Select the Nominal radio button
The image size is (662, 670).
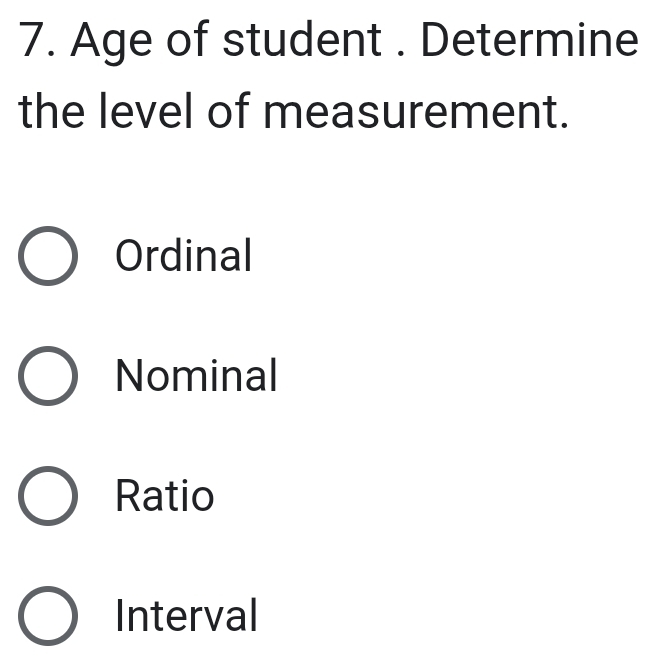click(47, 377)
